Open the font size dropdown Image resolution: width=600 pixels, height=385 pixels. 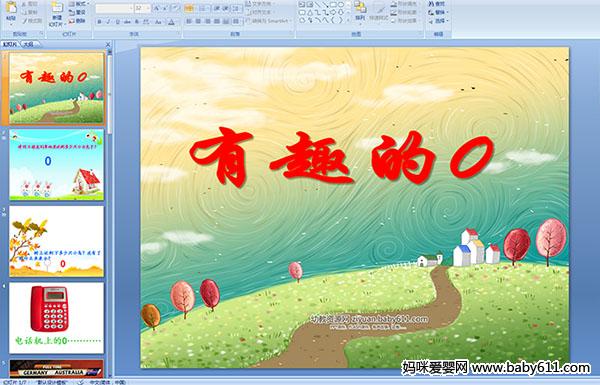pos(148,8)
